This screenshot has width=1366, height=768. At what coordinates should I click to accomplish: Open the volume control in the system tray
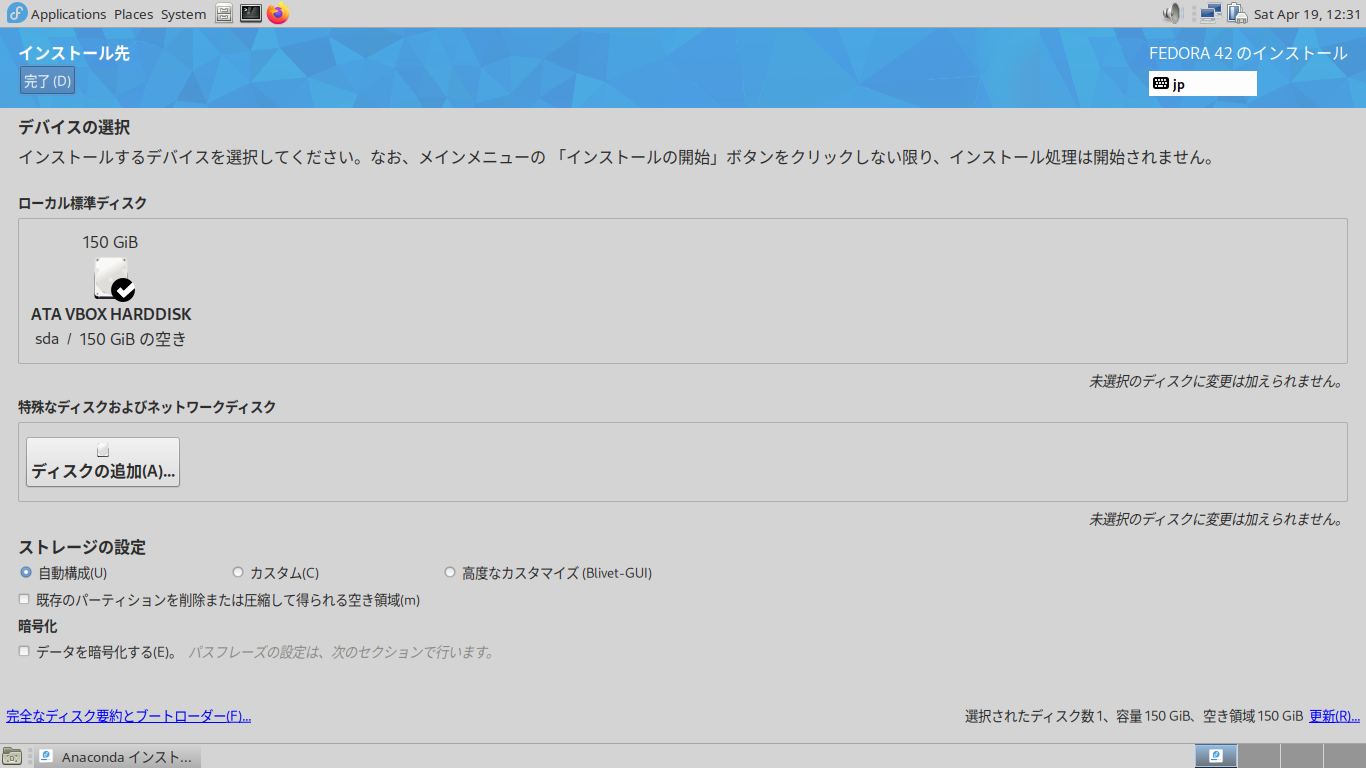pos(1173,14)
